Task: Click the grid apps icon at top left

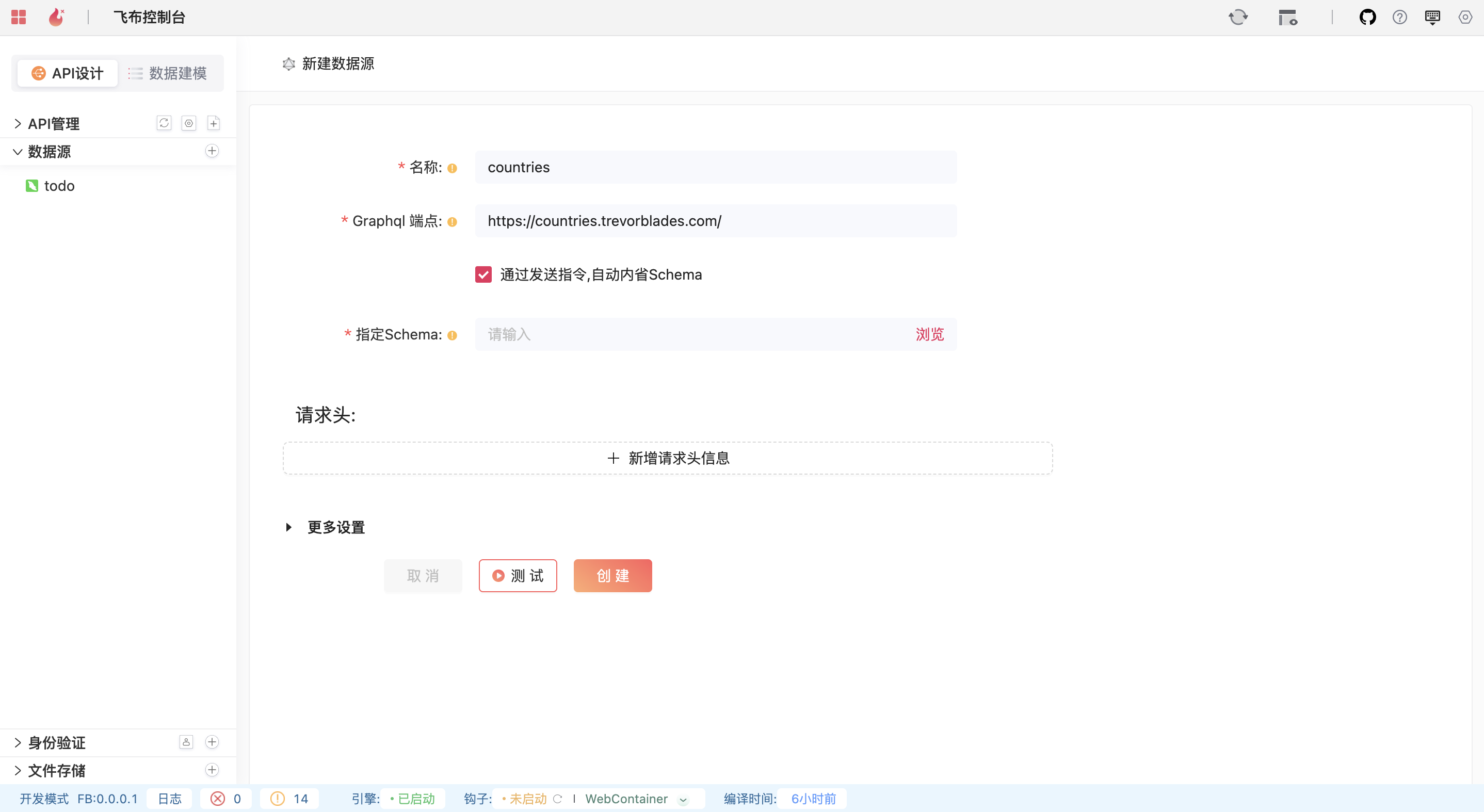Action: tap(19, 17)
